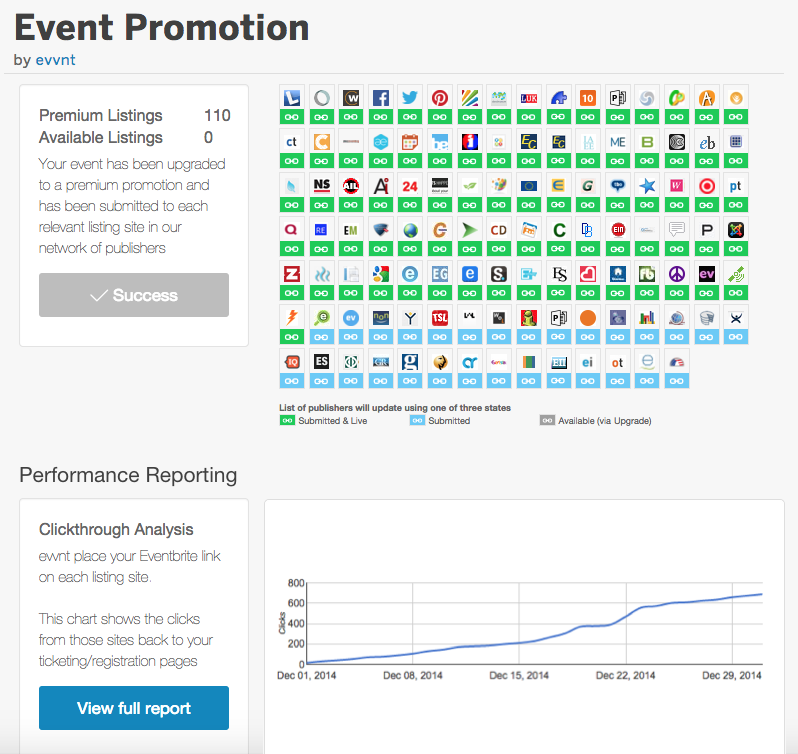Click the orange lightning bolt publisher icon

tap(292, 318)
